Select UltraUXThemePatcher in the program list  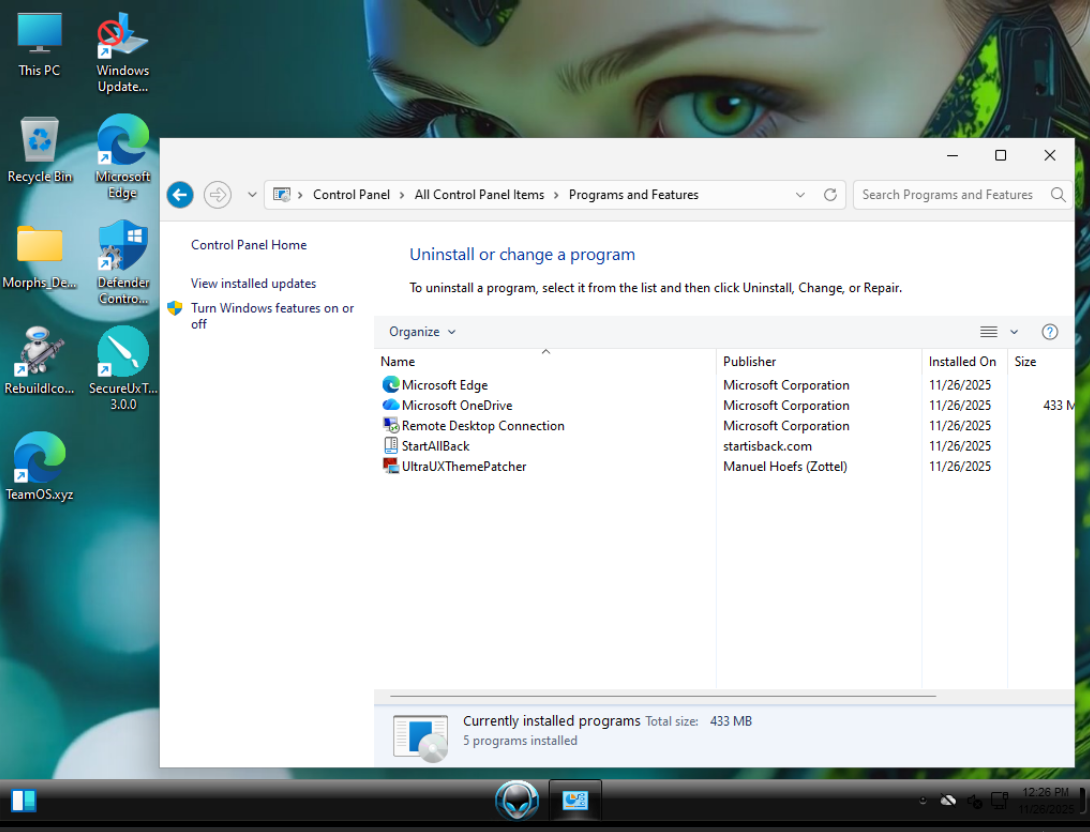tap(463, 466)
